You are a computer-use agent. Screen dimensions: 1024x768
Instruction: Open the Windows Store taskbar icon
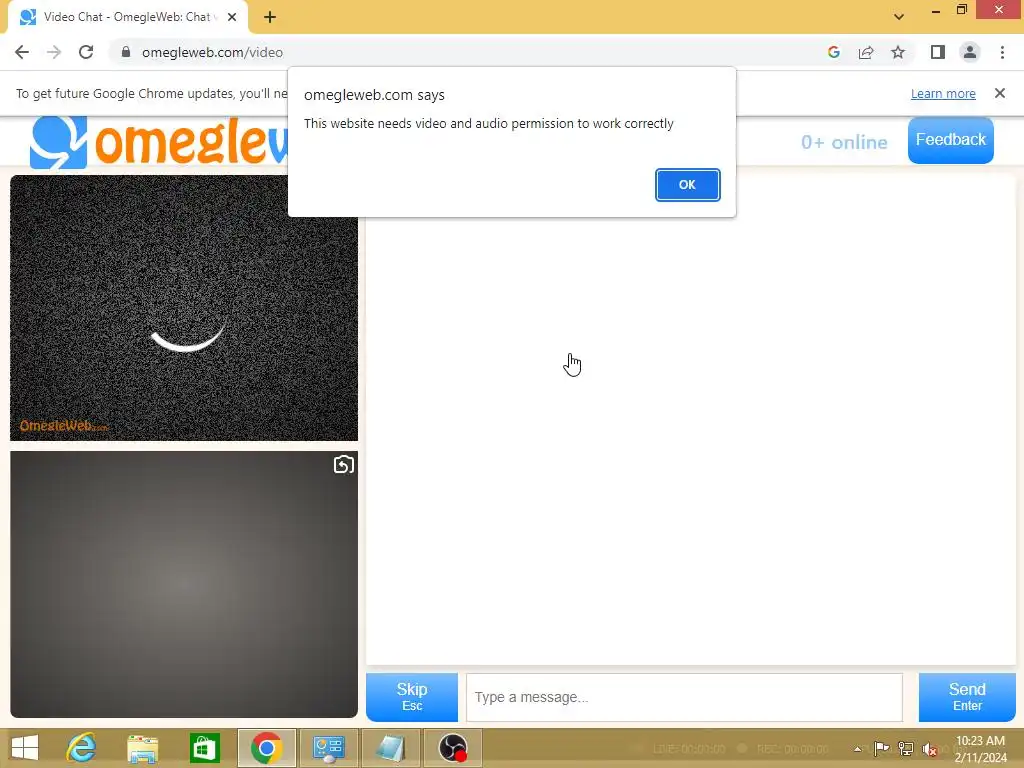(204, 748)
